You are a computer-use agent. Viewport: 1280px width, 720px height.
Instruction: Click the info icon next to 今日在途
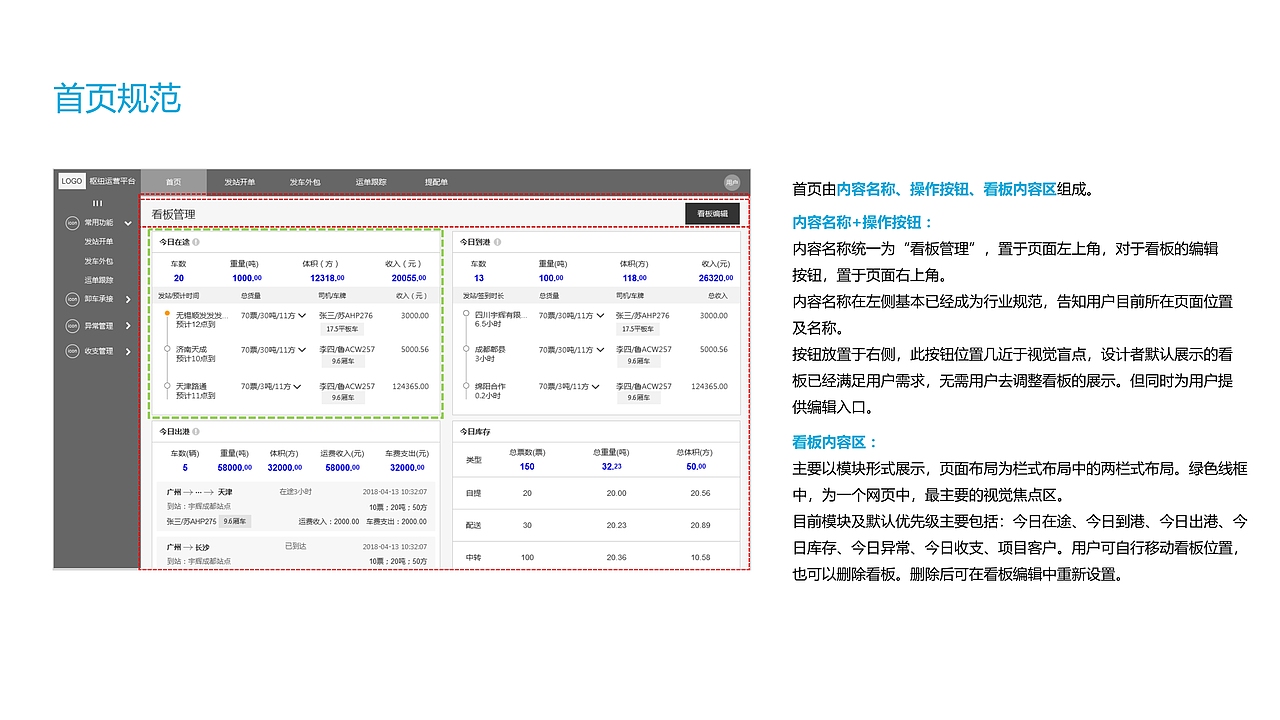point(197,242)
